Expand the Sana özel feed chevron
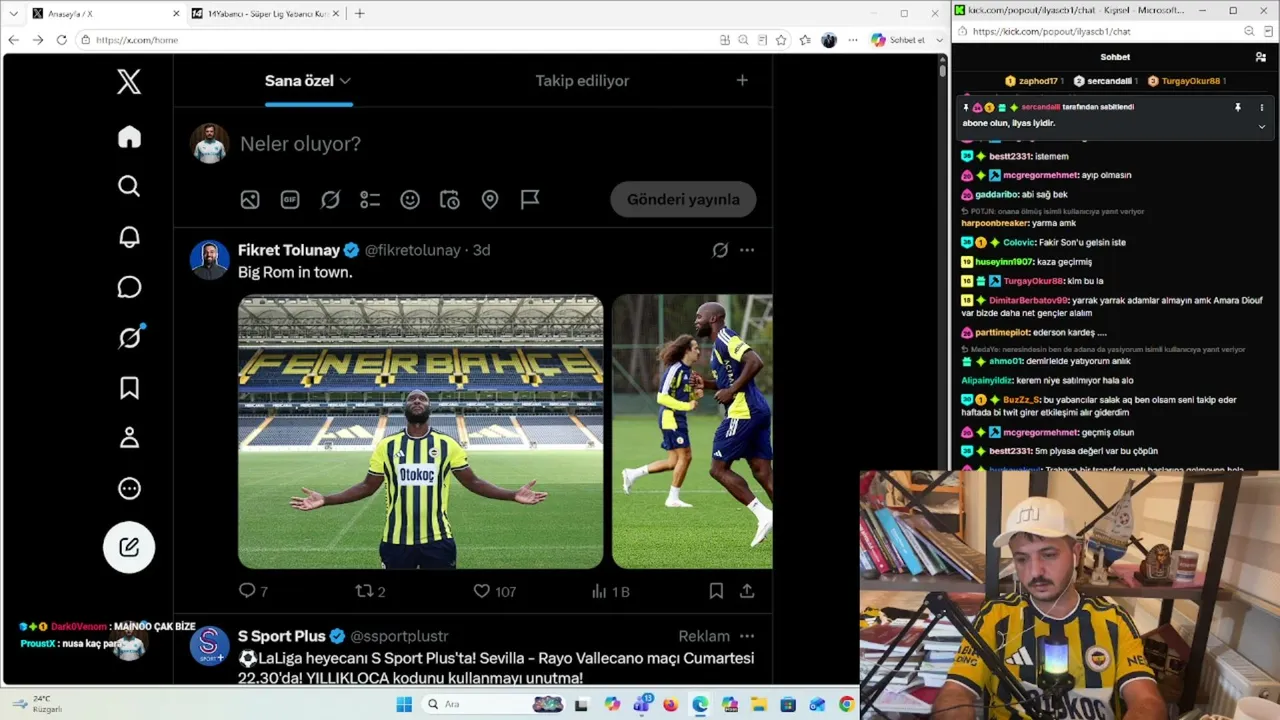The width and height of the screenshot is (1280, 720). click(x=345, y=81)
